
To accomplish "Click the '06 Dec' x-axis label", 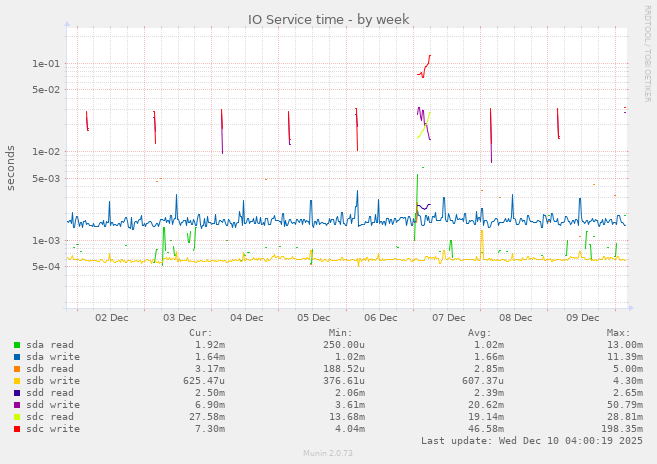I will click(x=381, y=318).
